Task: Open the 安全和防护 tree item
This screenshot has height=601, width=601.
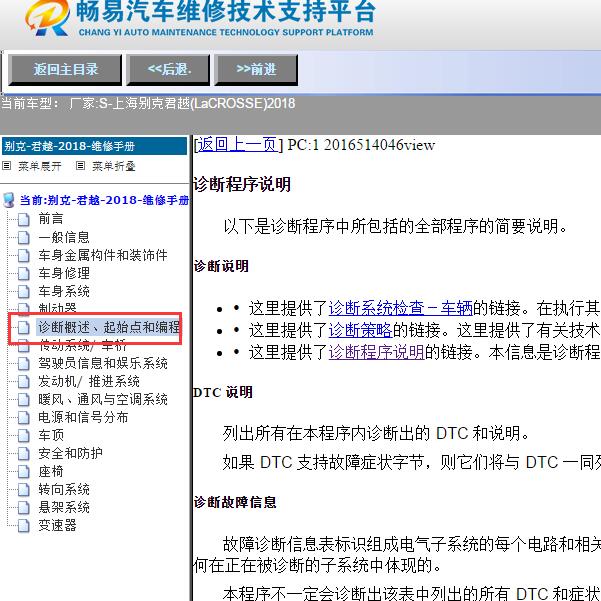Action: point(70,453)
